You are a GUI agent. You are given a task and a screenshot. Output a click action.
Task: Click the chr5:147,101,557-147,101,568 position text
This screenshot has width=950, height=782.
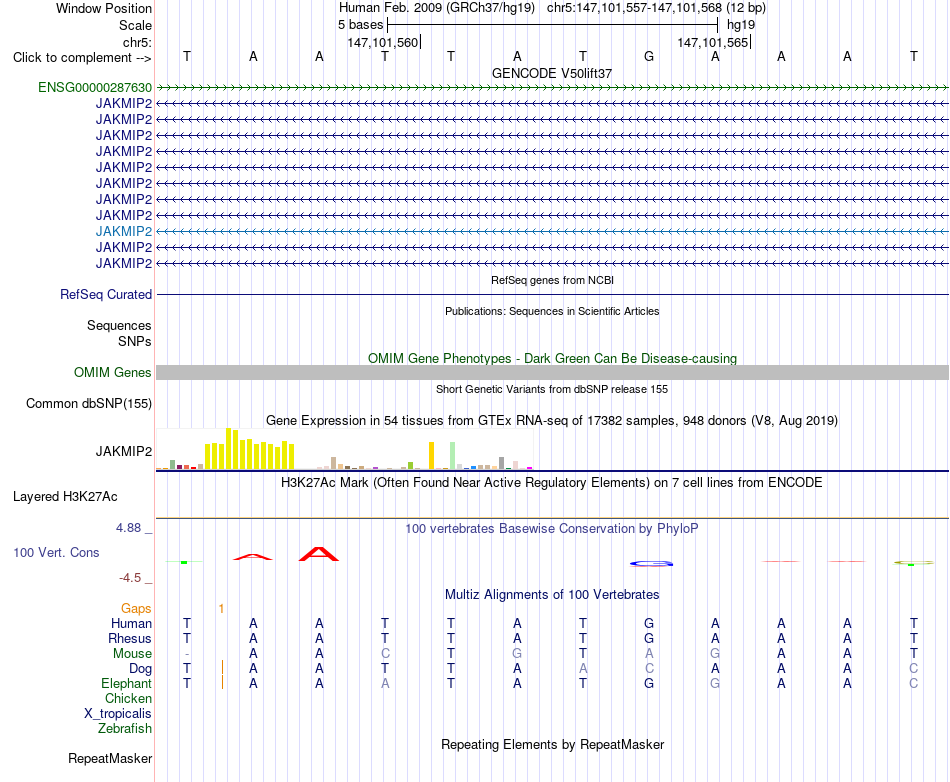656,8
